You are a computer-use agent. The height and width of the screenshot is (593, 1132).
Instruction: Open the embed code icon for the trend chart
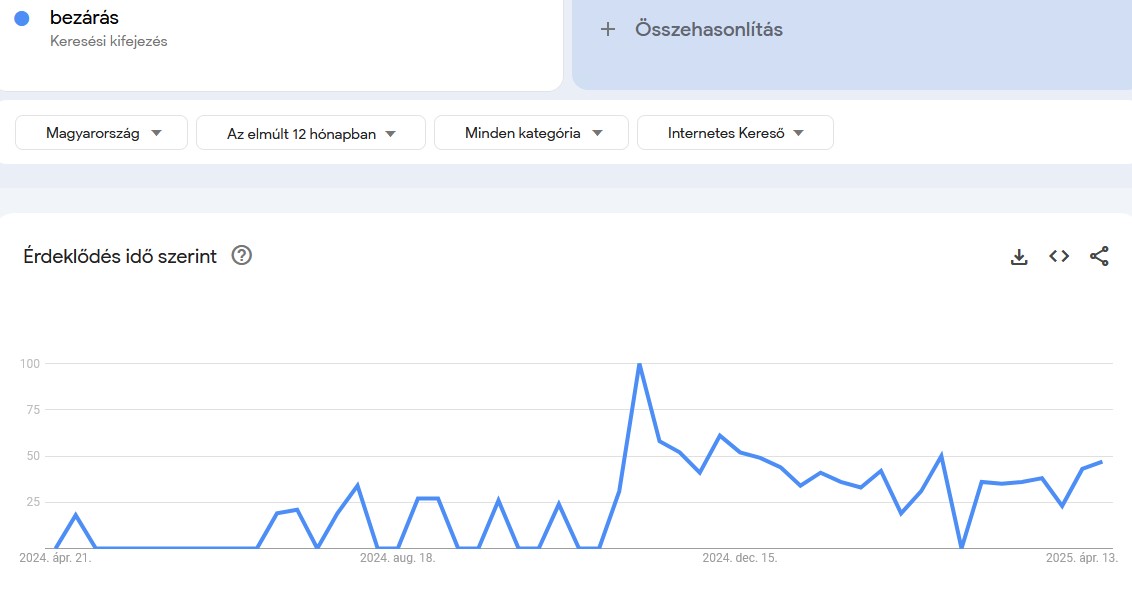[x=1059, y=256]
